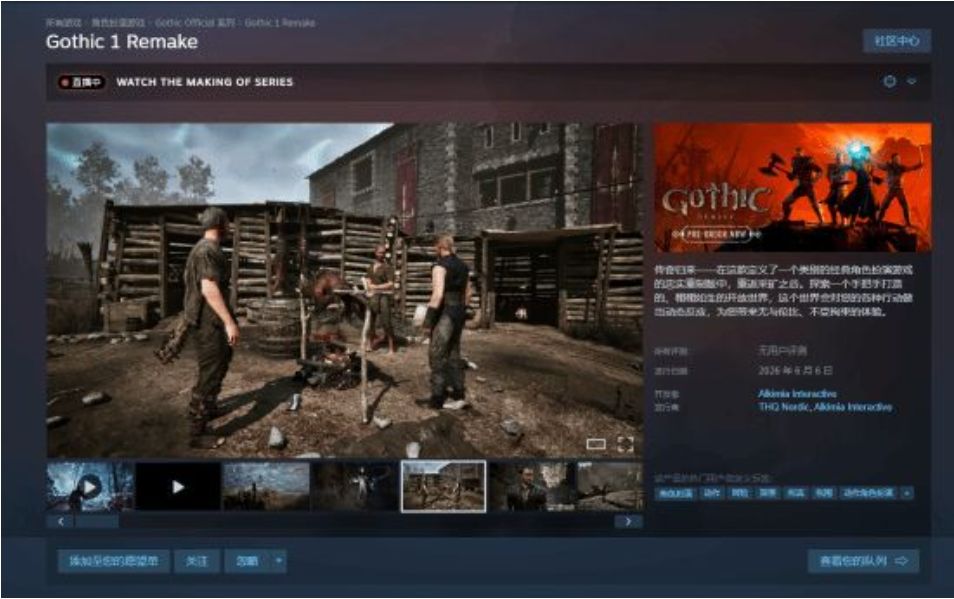Expand screenshot to fullscreen icon
954x599 pixels.
click(625, 445)
